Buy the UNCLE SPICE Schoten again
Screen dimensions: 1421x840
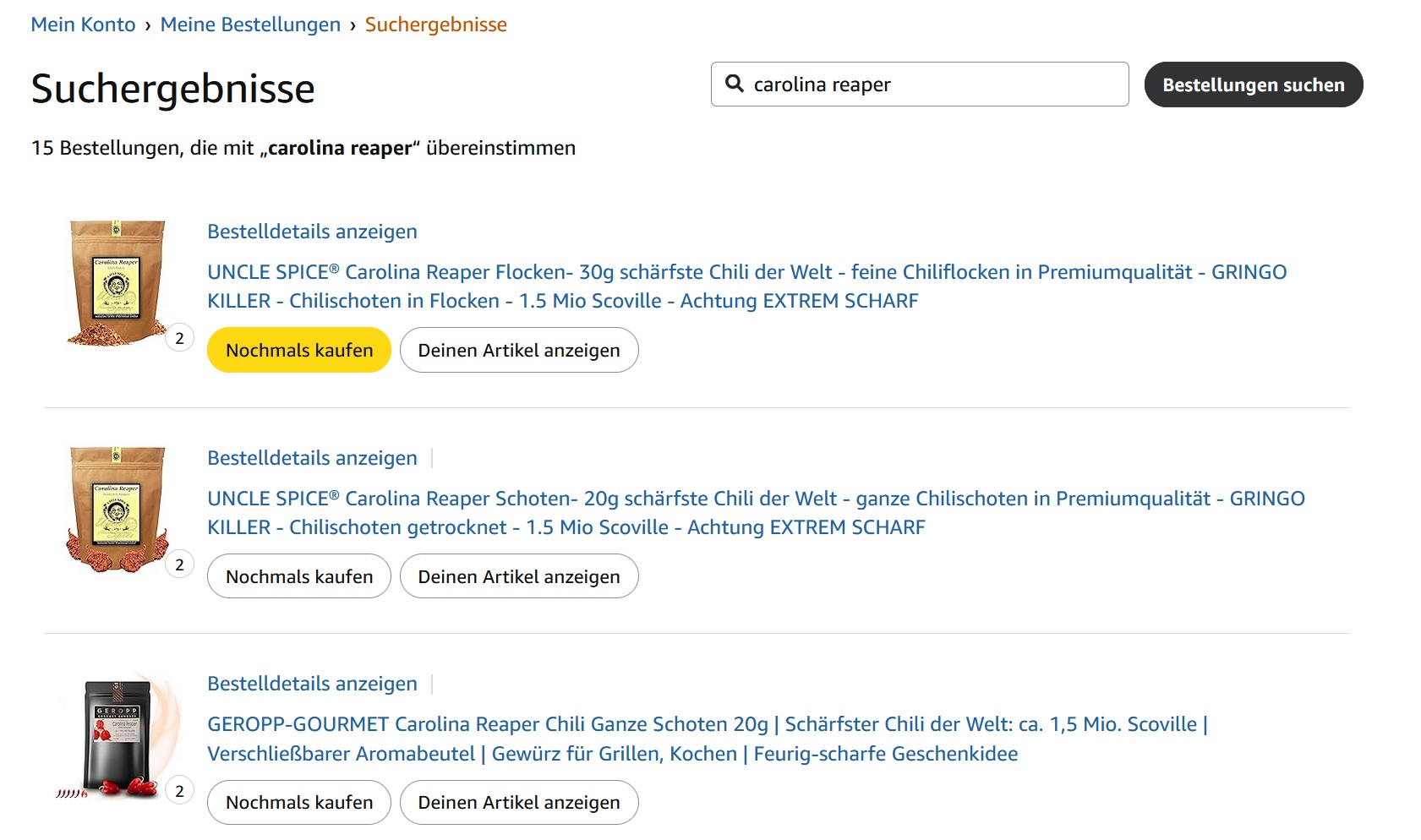pyautogui.click(x=299, y=576)
